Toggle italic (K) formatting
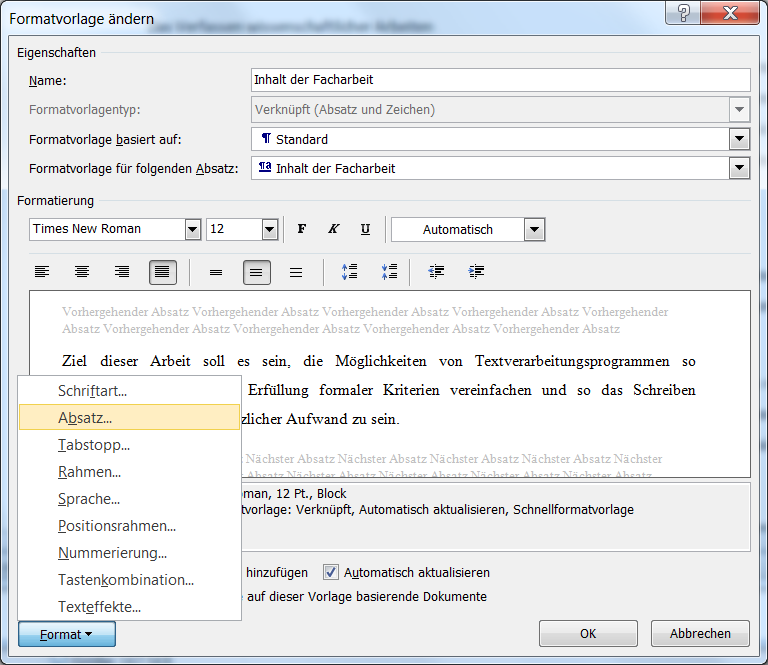Viewport: 768px width, 665px height. (x=334, y=229)
